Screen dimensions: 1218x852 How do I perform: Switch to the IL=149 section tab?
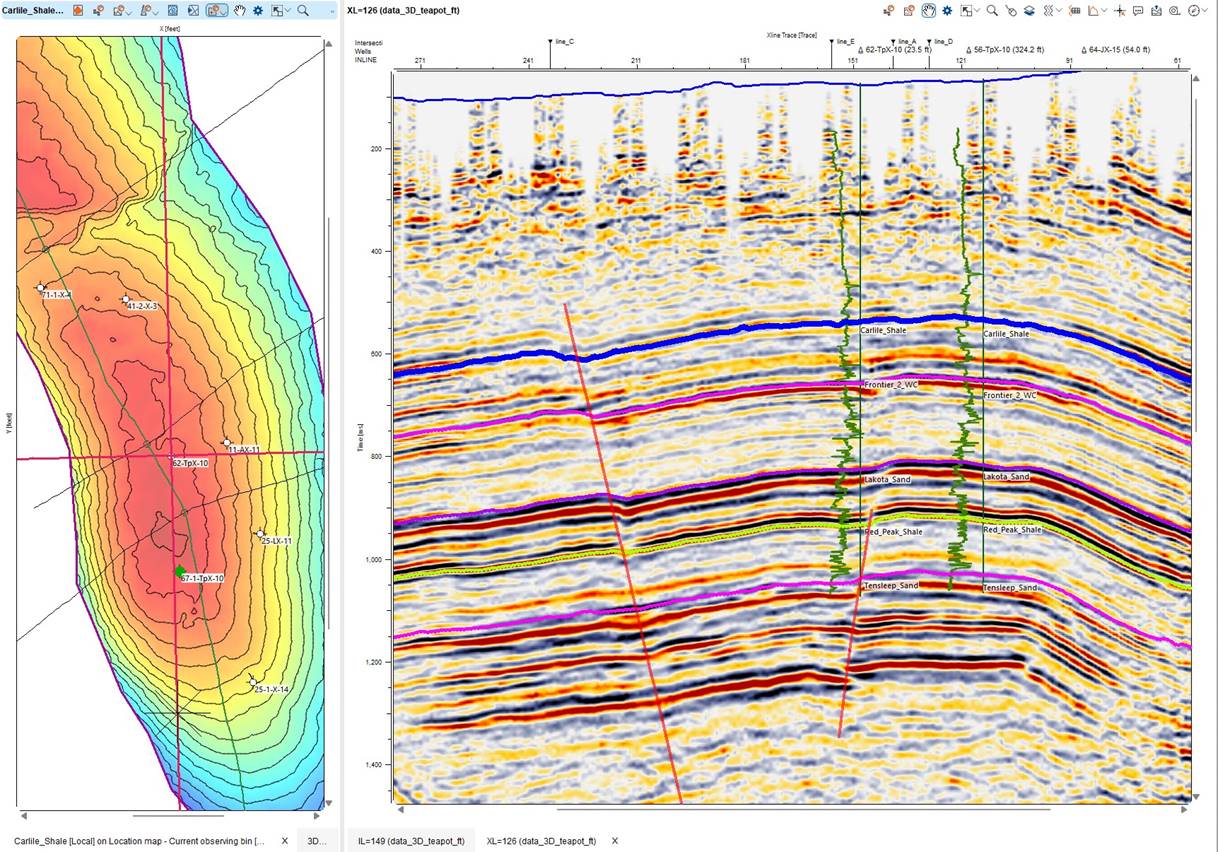[x=411, y=841]
